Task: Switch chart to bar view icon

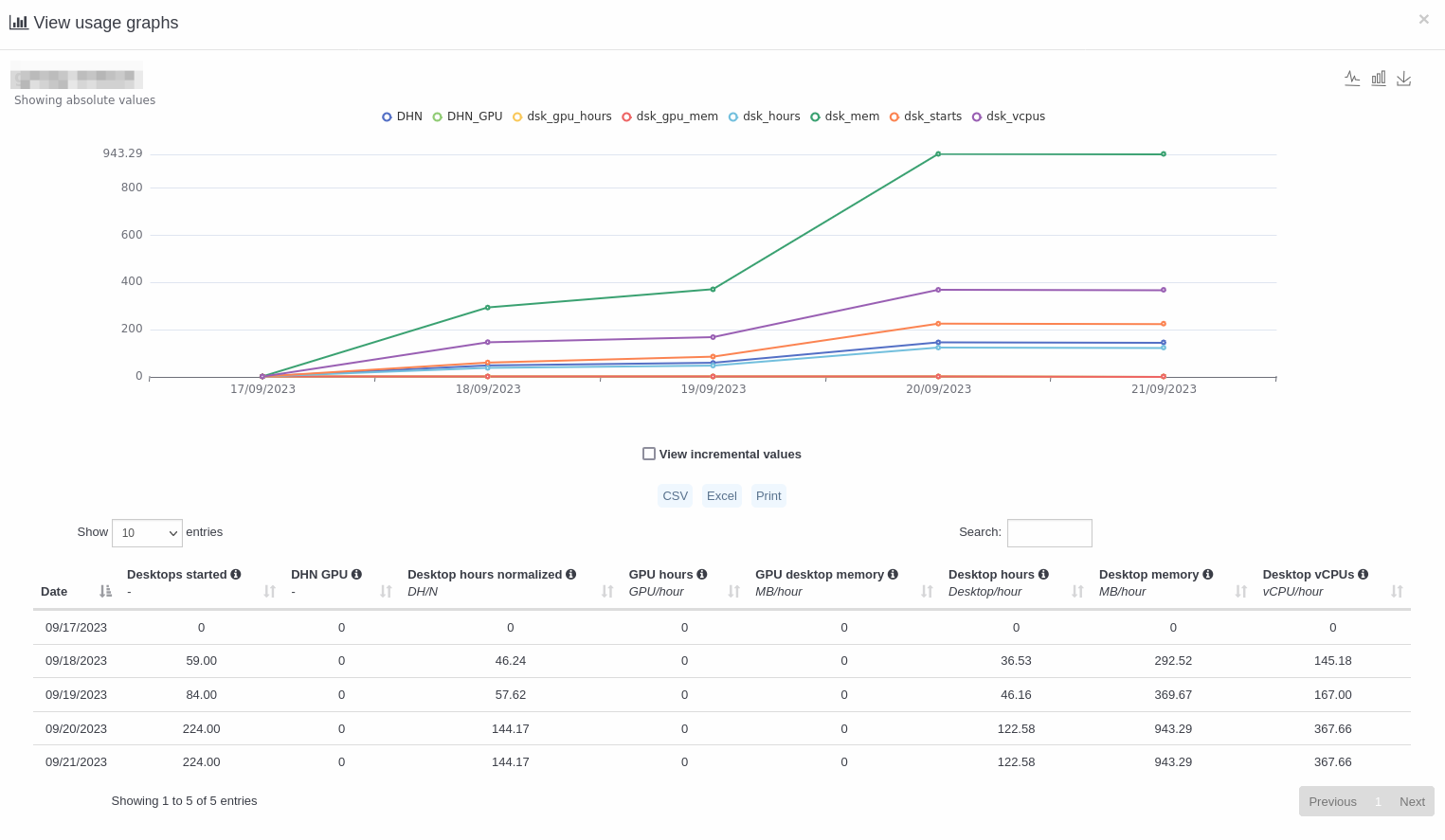Action: [1379, 79]
